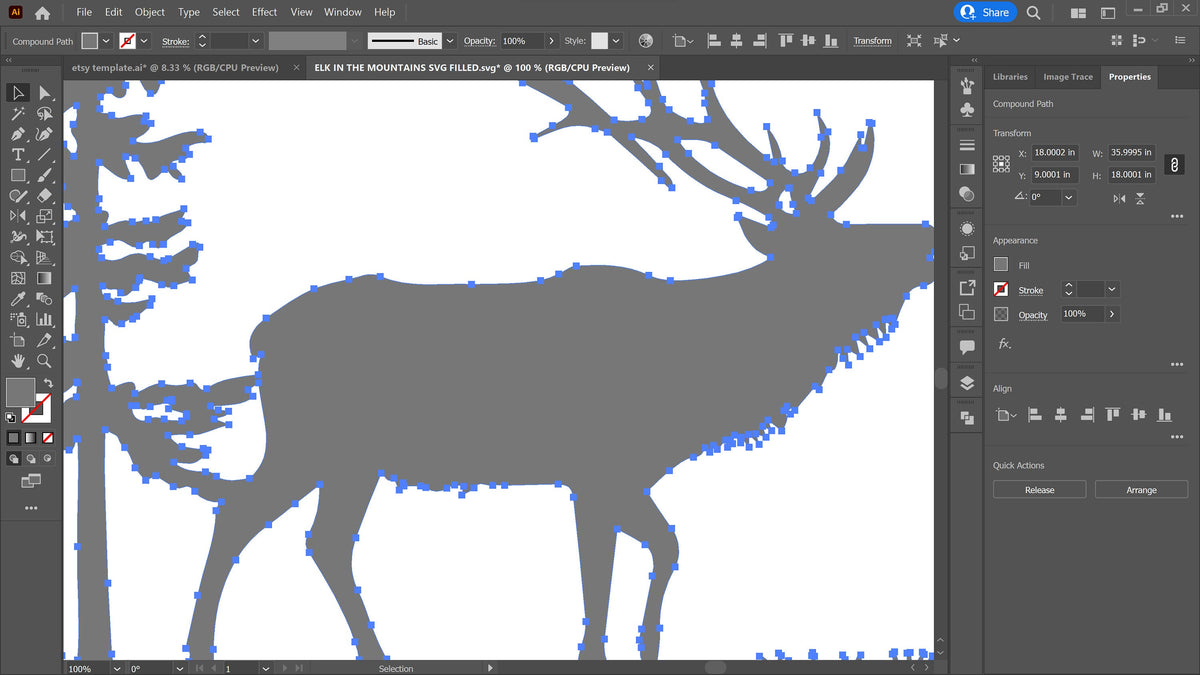1200x675 pixels.
Task: Expand the Properties panel Opacity arrow
Action: [1112, 314]
